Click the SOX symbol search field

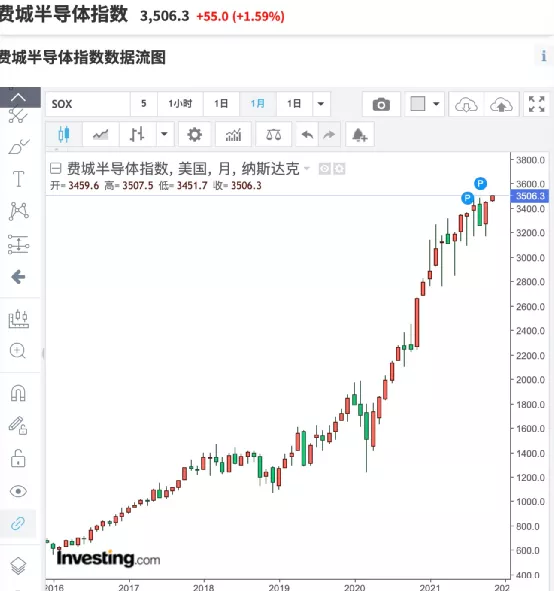88,104
